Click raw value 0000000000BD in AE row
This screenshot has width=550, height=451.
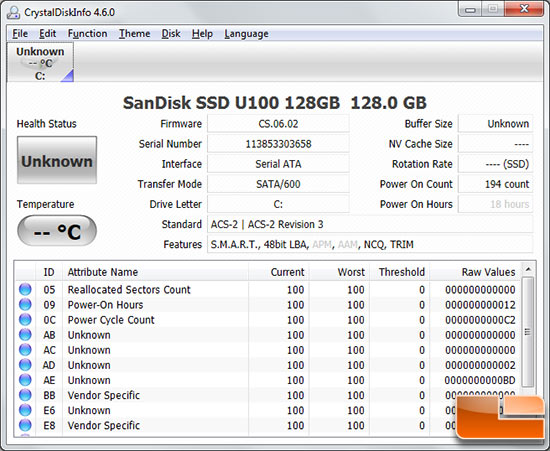480,380
